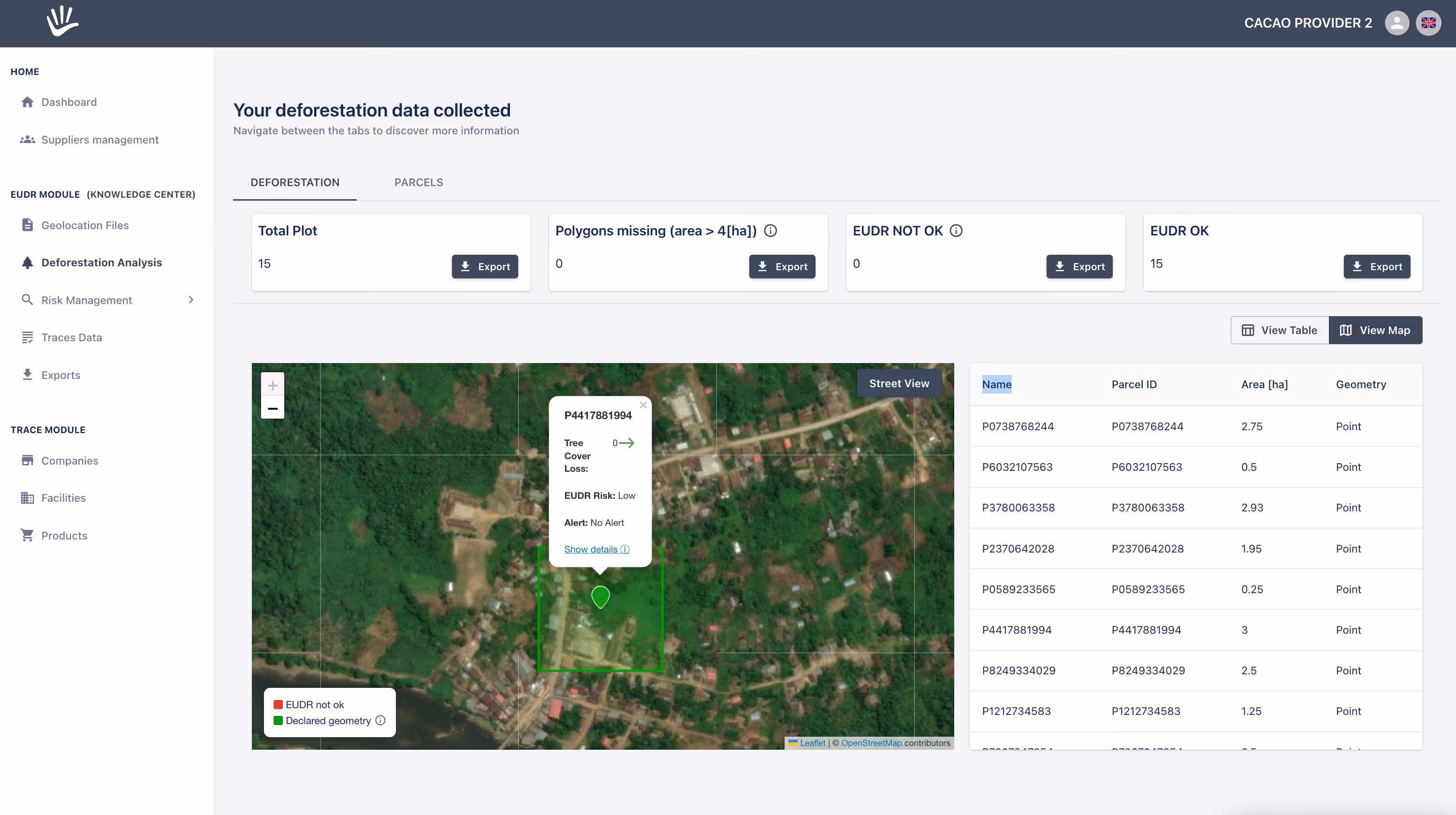Sort by the Name column header
Viewport: 1456px width, 815px height.
(996, 384)
